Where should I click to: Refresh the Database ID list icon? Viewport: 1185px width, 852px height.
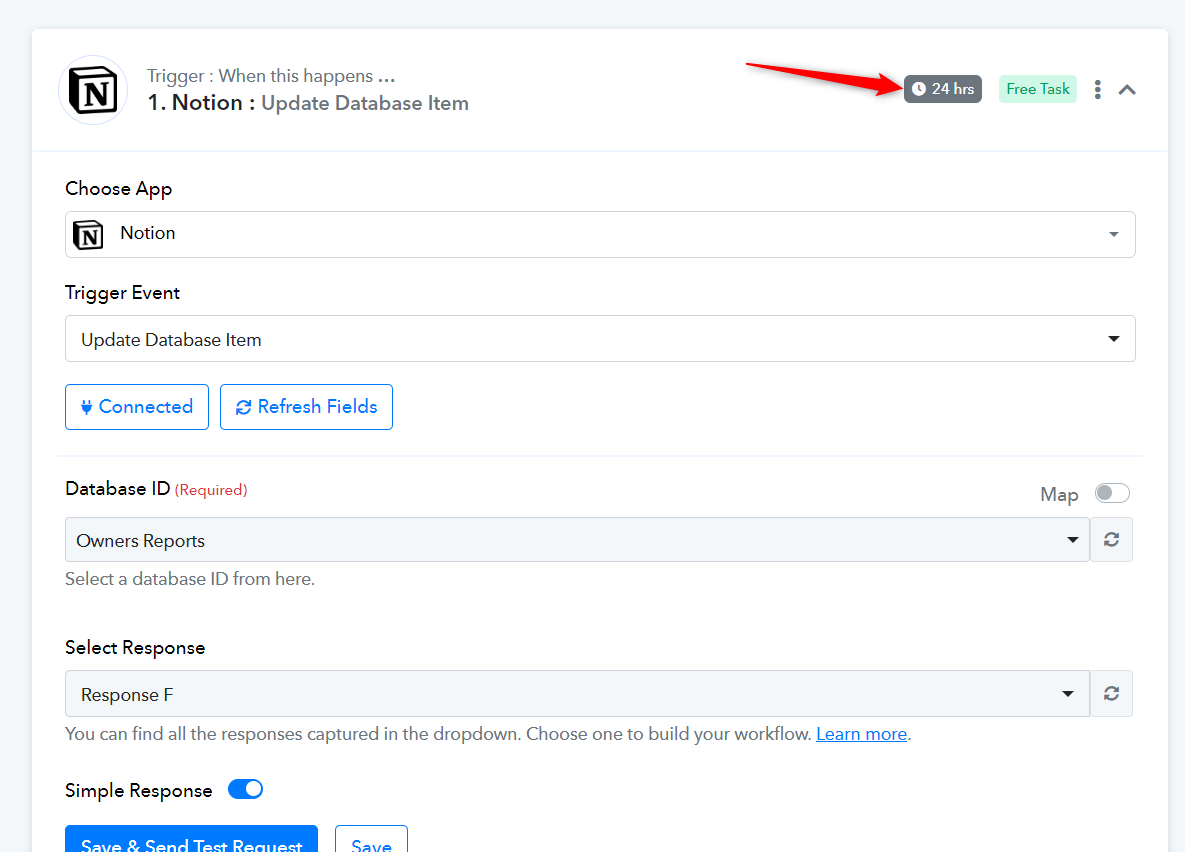click(x=1111, y=540)
